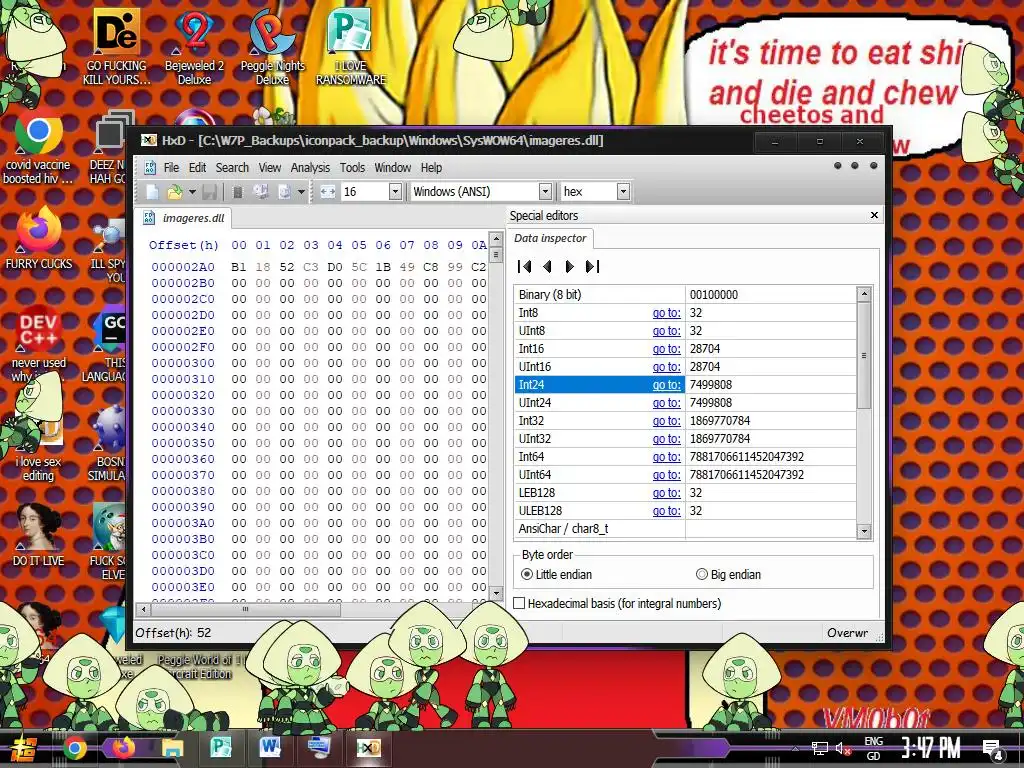The width and height of the screenshot is (1024, 768).
Task: Open the Analysis menu
Action: point(310,168)
